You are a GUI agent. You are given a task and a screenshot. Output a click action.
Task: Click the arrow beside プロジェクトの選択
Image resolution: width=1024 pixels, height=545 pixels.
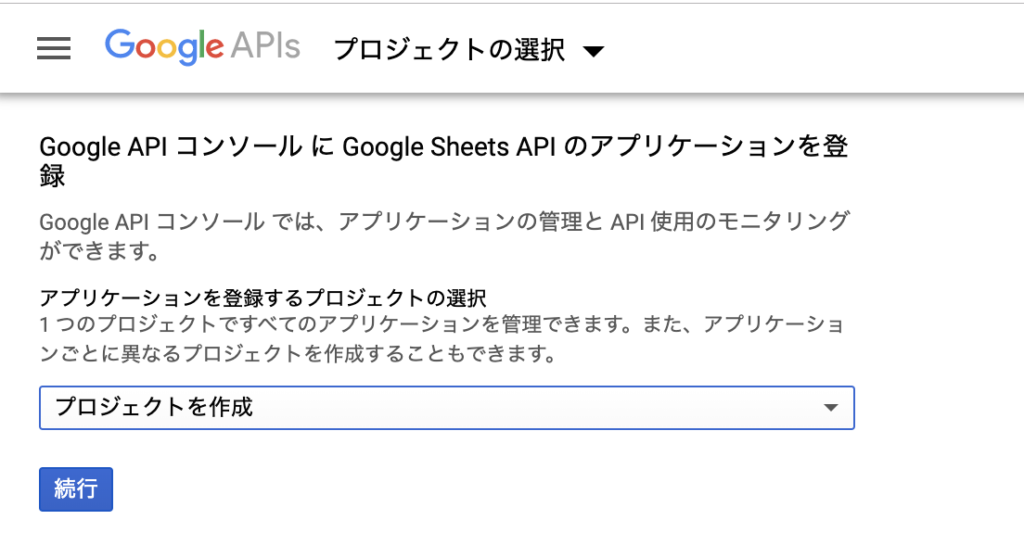pyautogui.click(x=593, y=51)
